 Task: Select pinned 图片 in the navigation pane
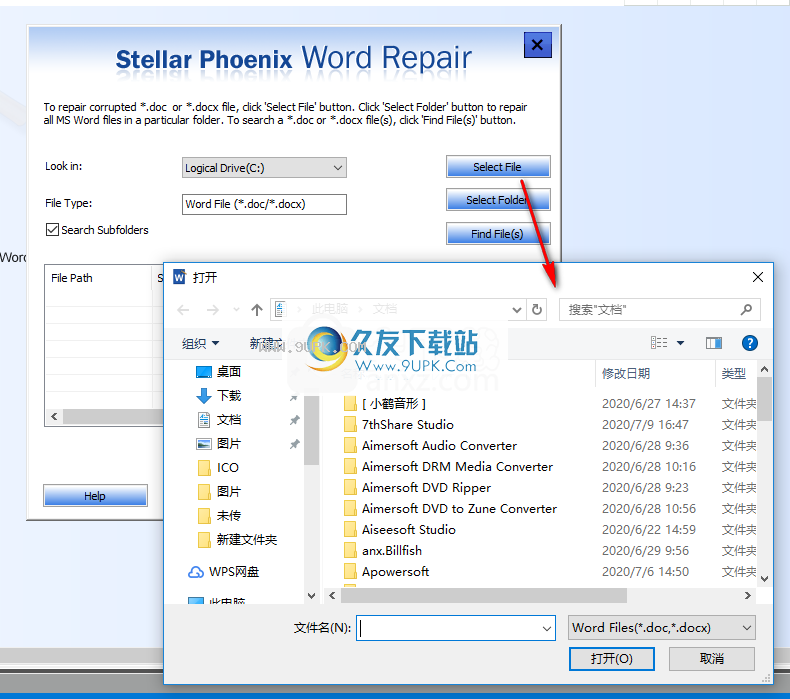click(229, 443)
